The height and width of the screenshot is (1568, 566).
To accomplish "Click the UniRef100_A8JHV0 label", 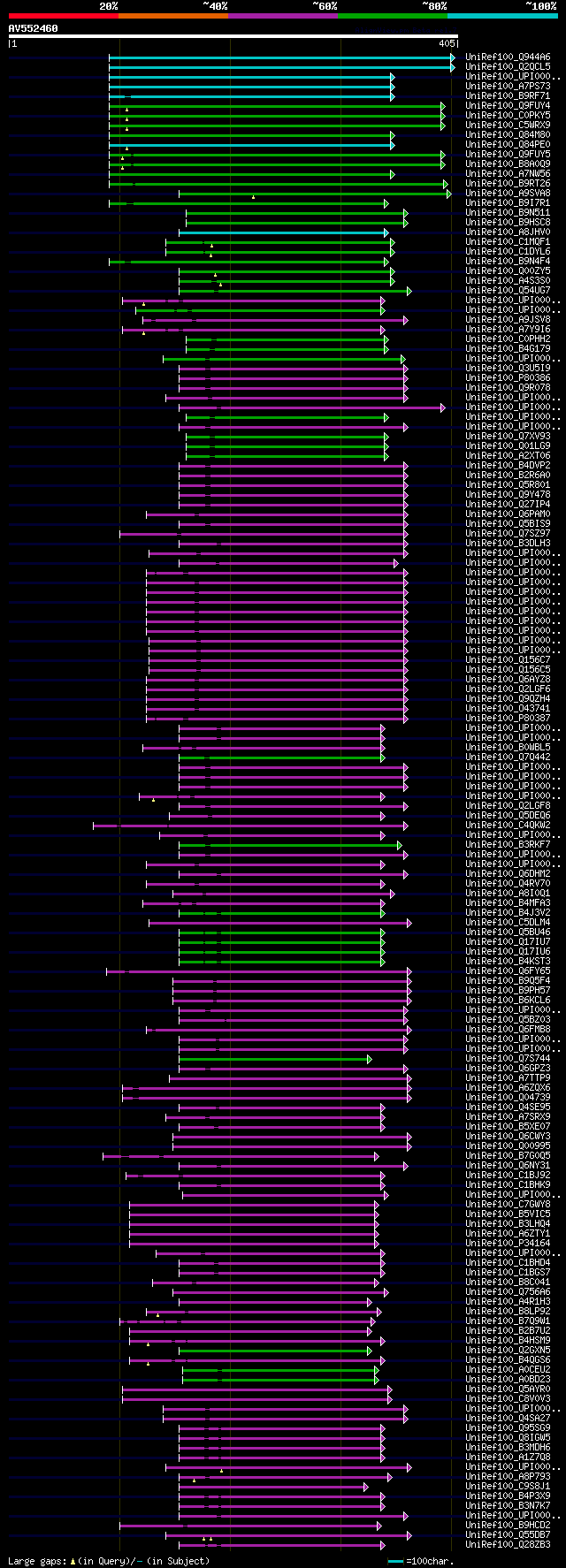I will [508, 232].
